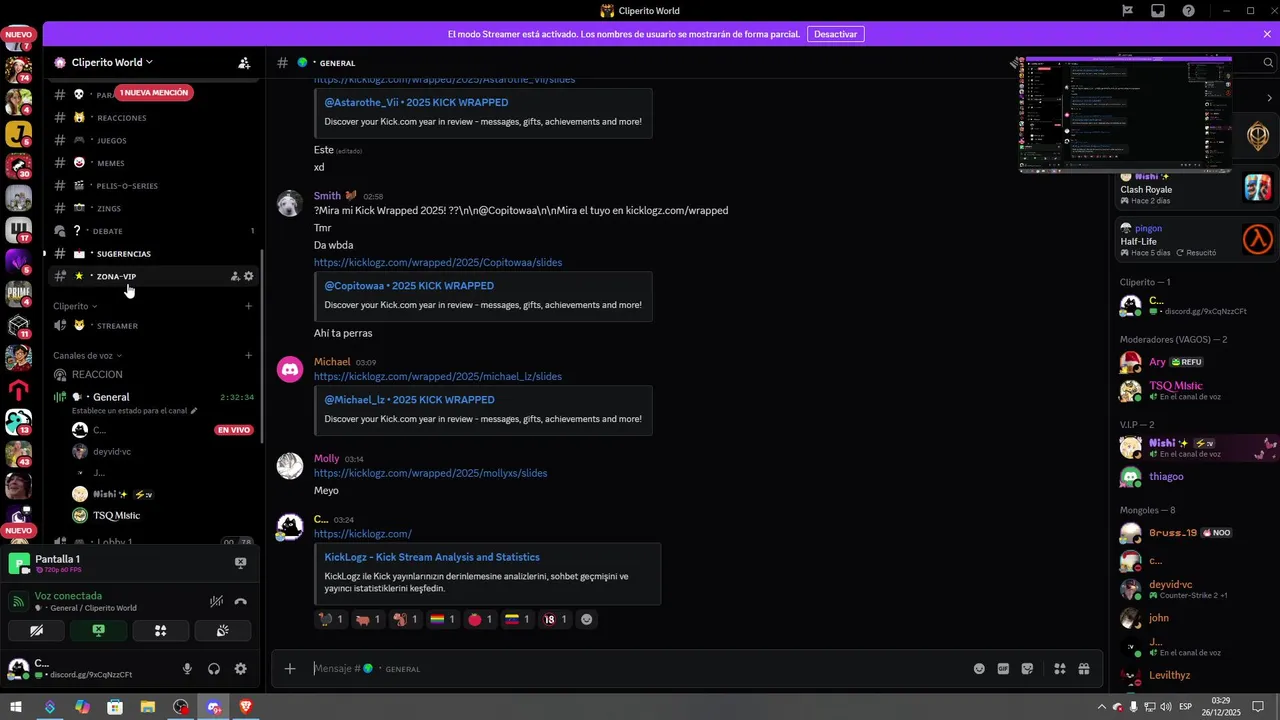
Task: Open the https://kicklogz.com/ link
Action: click(363, 534)
